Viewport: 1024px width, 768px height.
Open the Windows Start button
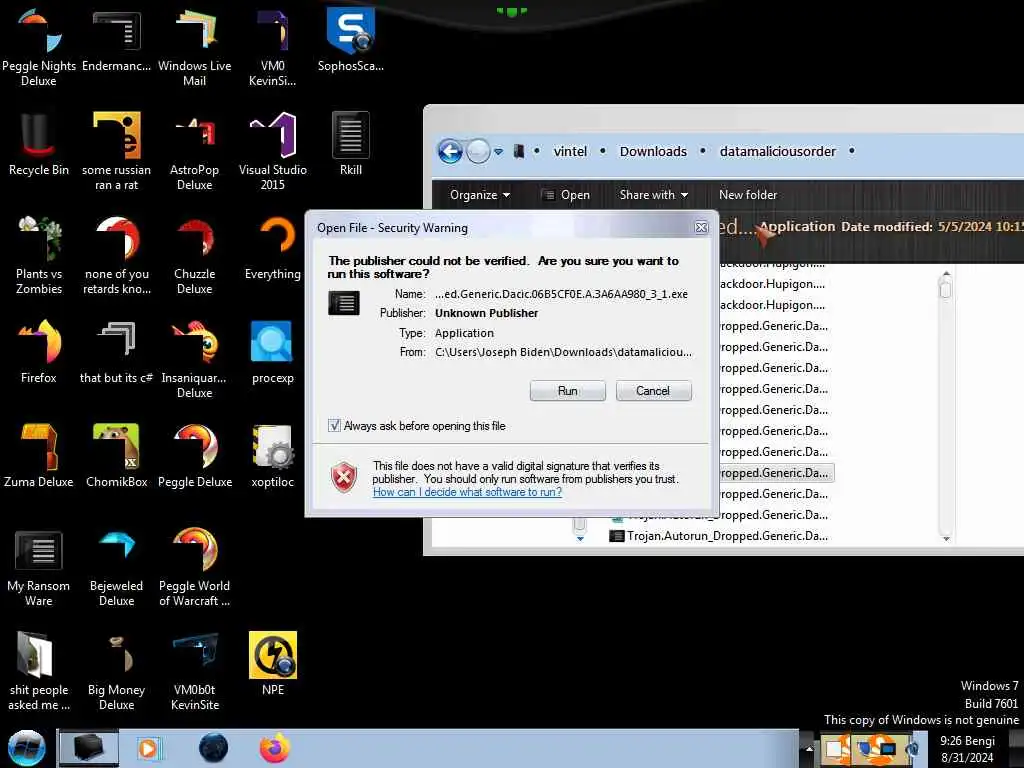pos(26,748)
